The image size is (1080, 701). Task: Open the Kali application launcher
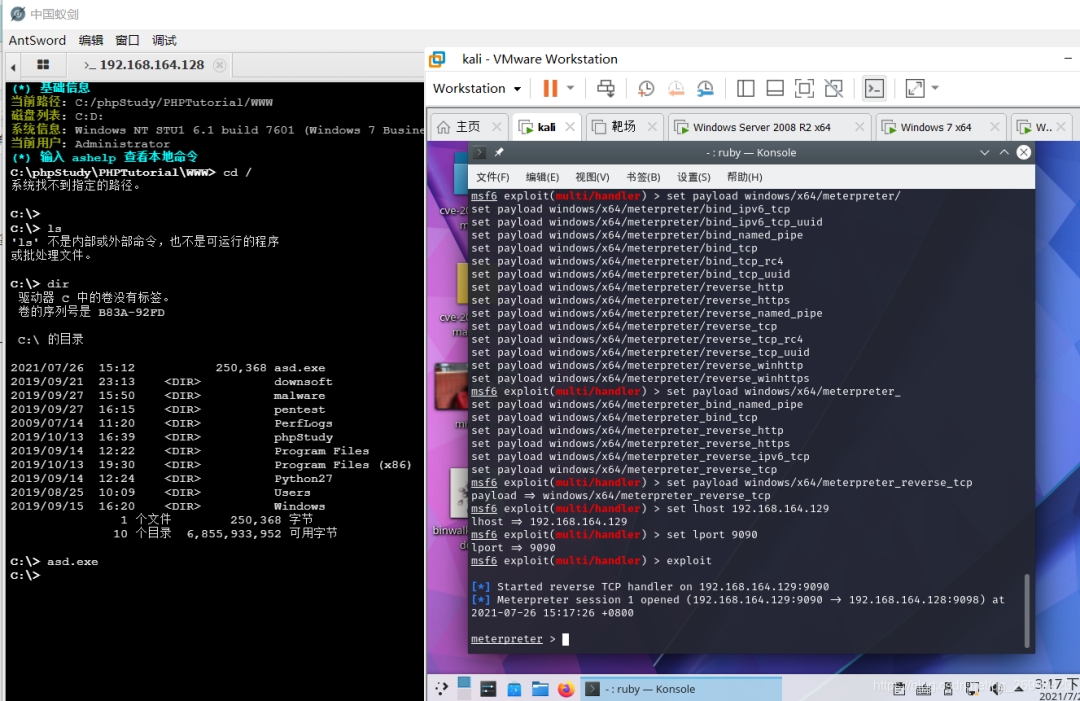[x=442, y=688]
